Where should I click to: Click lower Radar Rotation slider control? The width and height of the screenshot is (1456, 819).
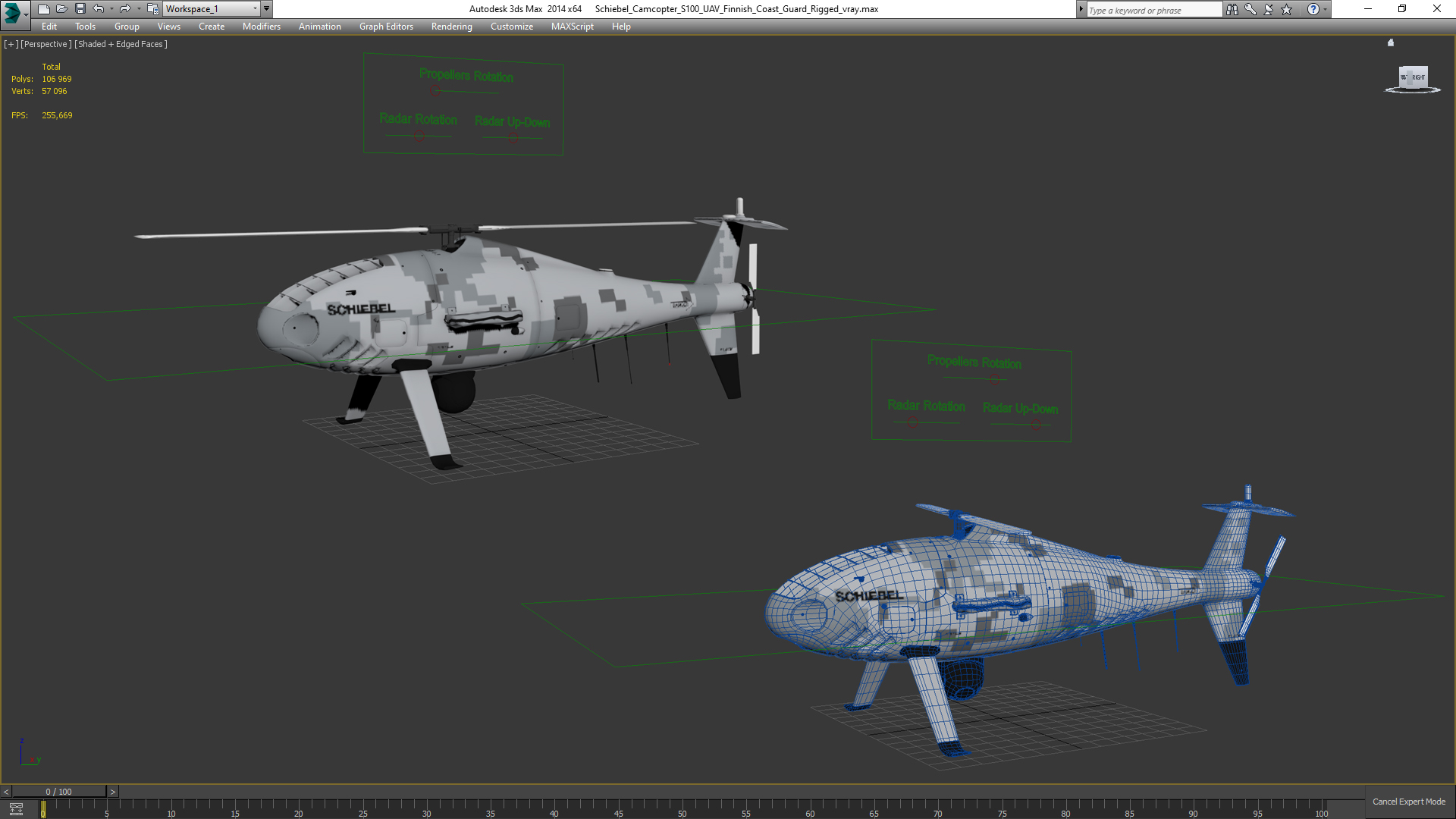point(912,422)
